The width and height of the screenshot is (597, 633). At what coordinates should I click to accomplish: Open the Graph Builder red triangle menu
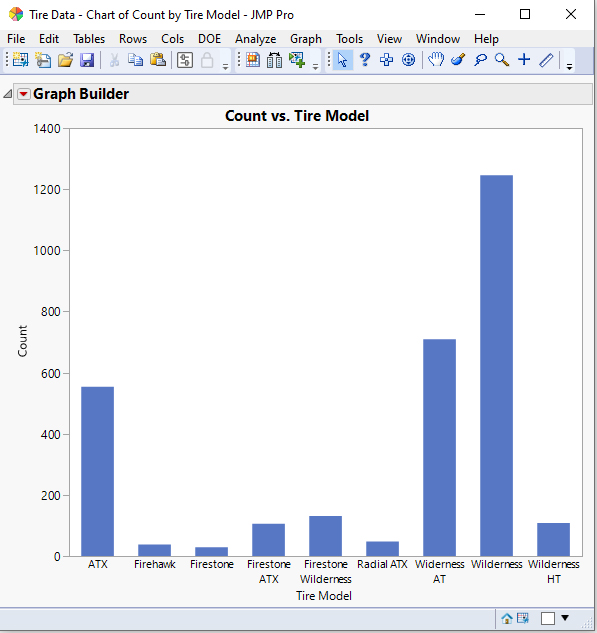24,94
